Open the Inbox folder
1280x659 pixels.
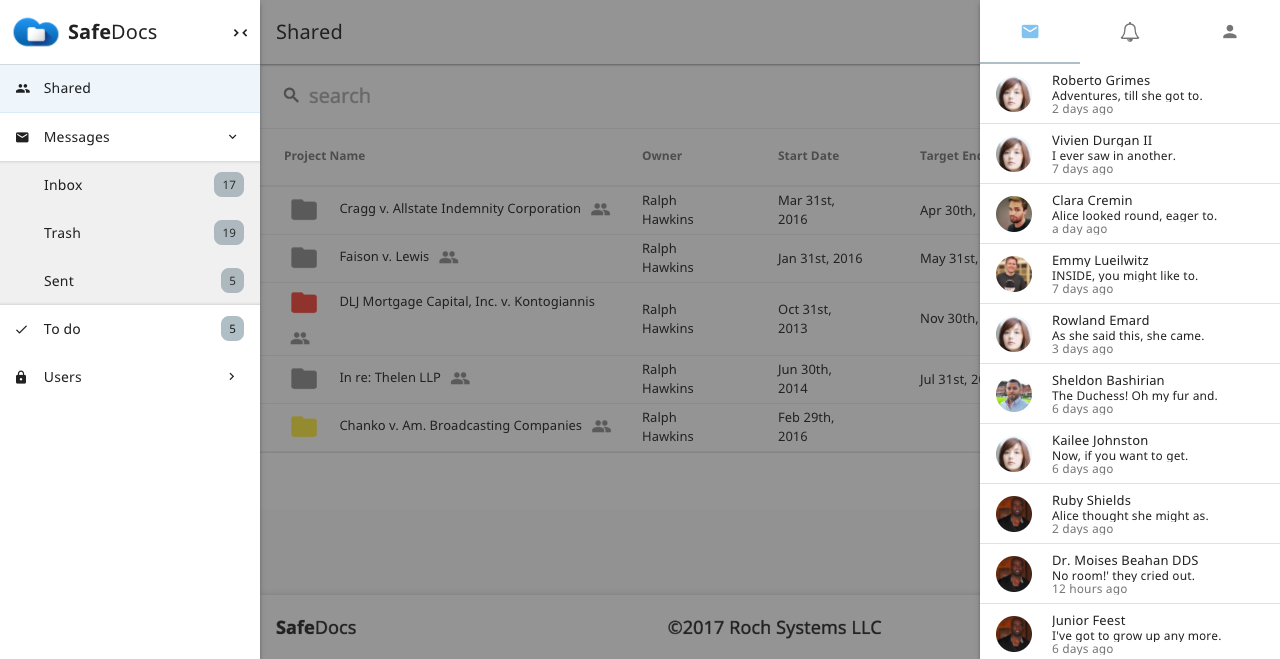[130, 185]
